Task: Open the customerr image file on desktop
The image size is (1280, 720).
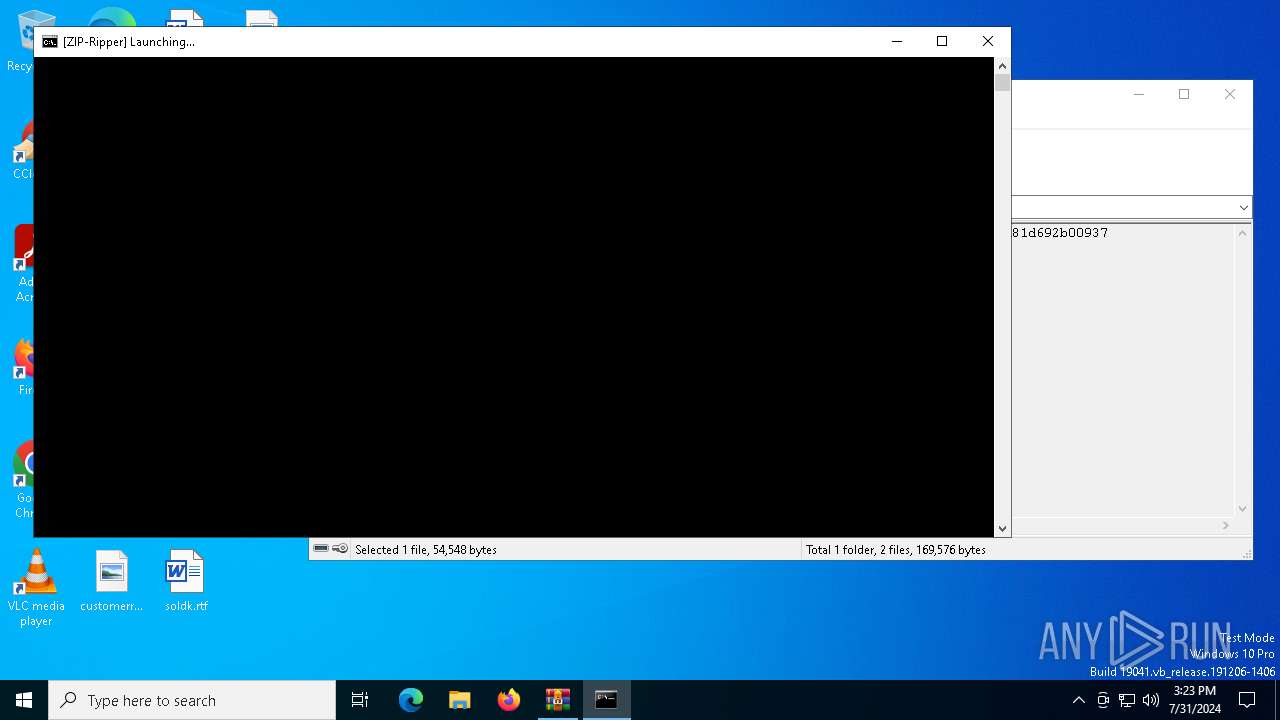Action: (111, 581)
